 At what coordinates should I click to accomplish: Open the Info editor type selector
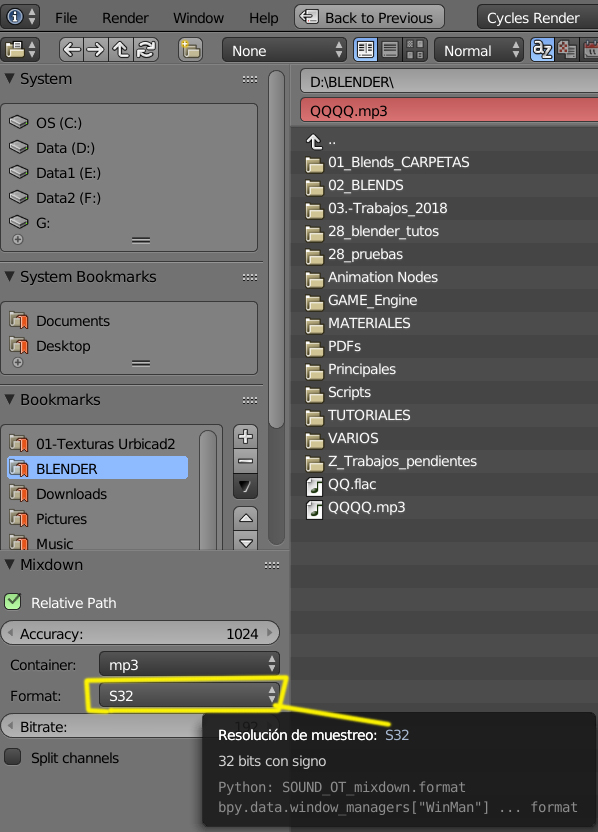(20, 17)
